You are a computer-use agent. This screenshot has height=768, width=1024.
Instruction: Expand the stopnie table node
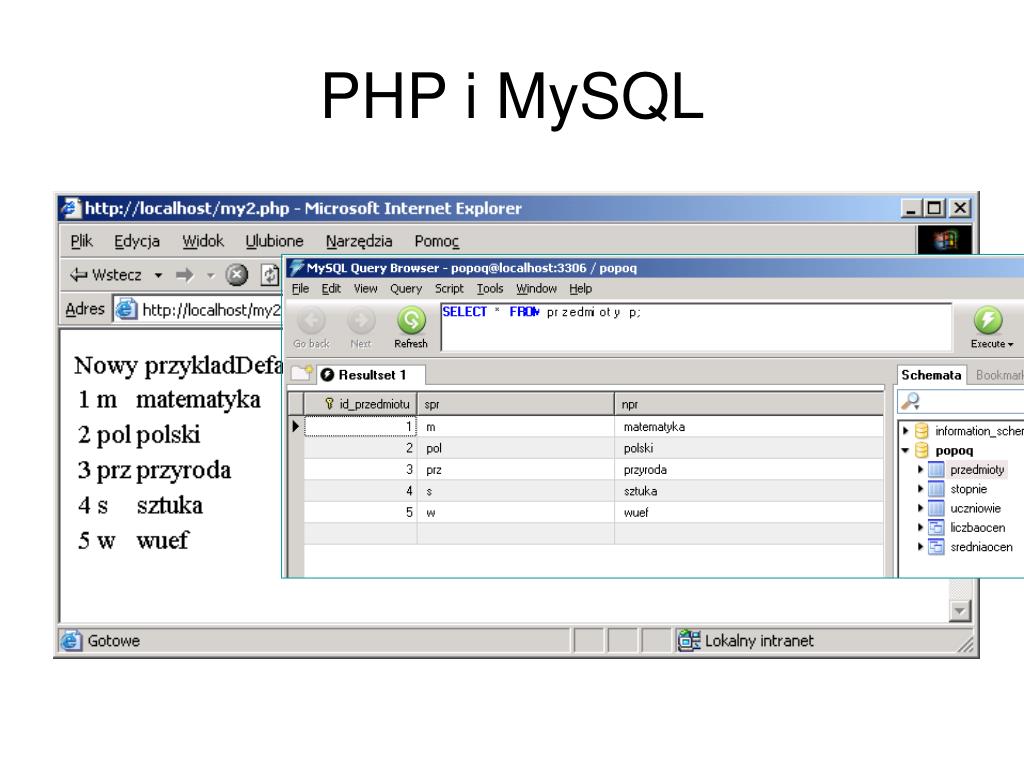tap(920, 488)
